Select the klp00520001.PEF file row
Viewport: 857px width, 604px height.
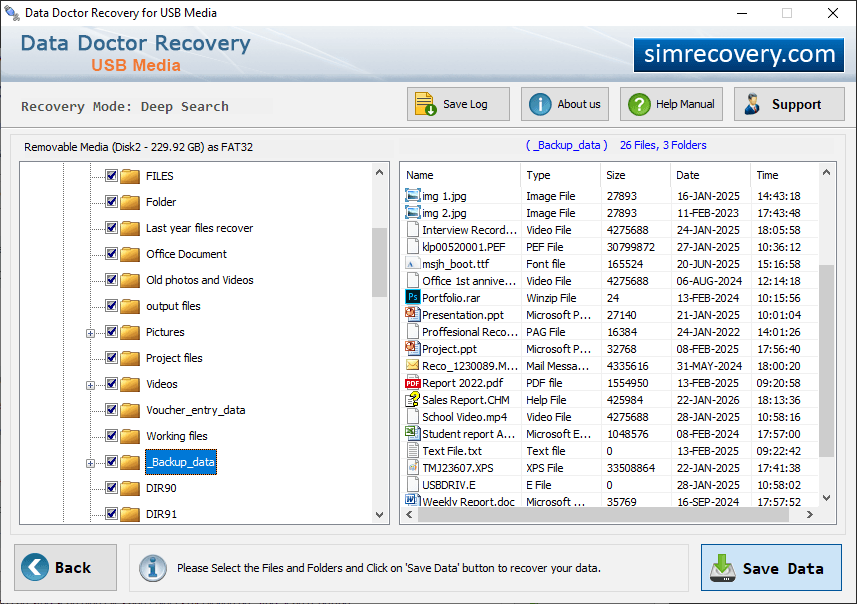[x=611, y=247]
